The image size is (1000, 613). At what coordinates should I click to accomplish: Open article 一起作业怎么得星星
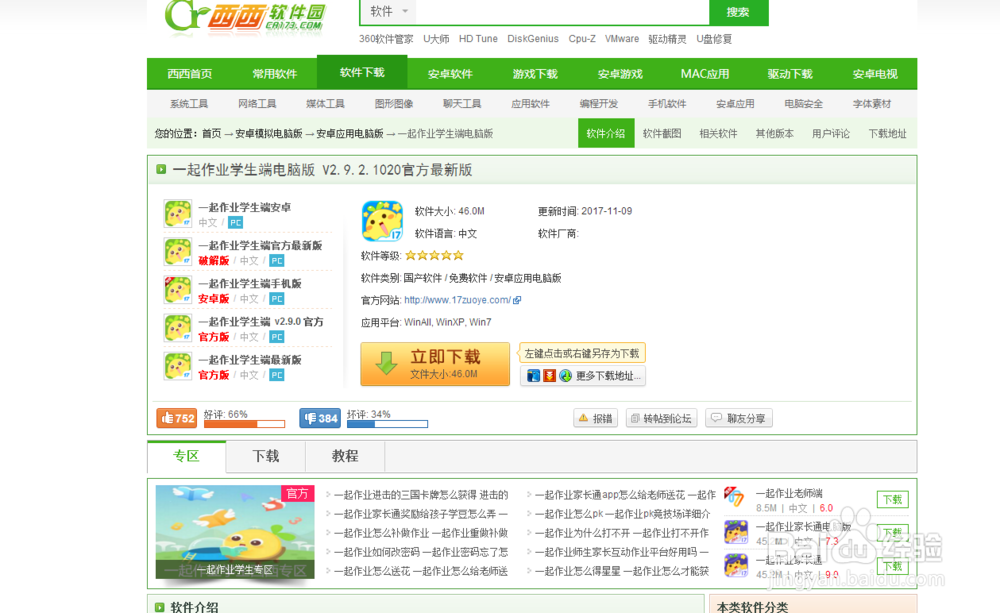(x=622, y=572)
